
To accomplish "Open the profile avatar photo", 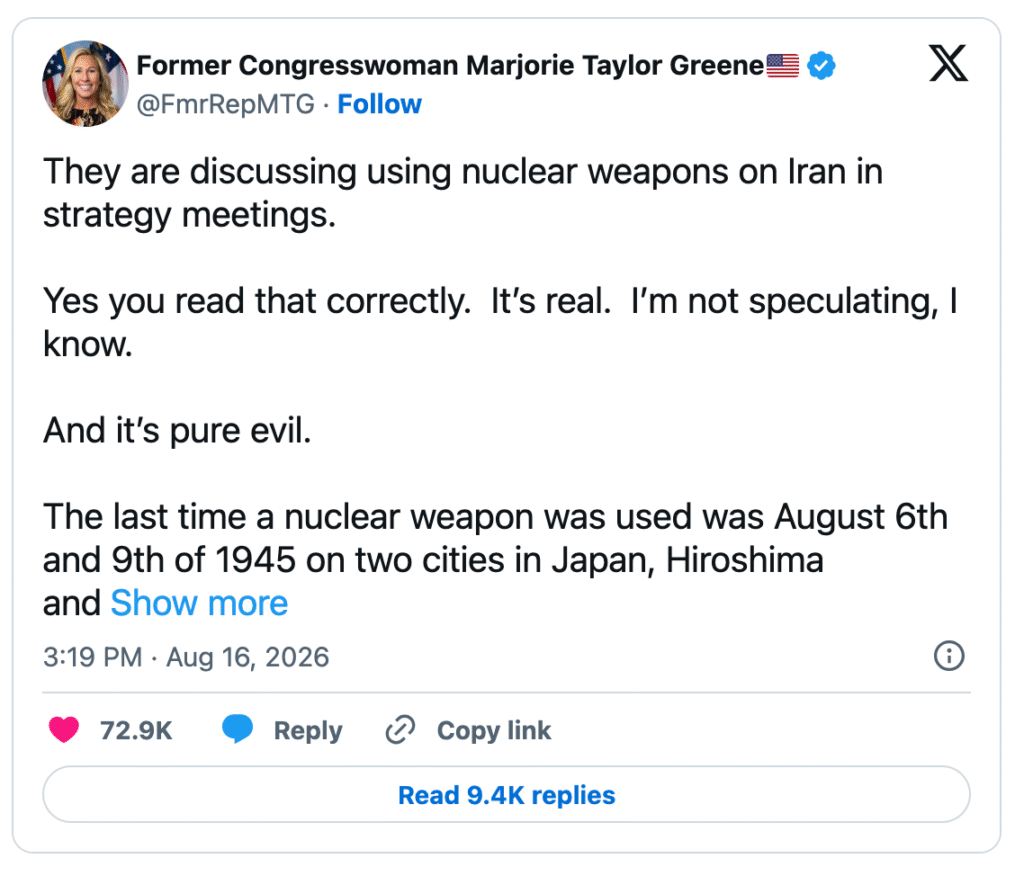I will [x=85, y=84].
